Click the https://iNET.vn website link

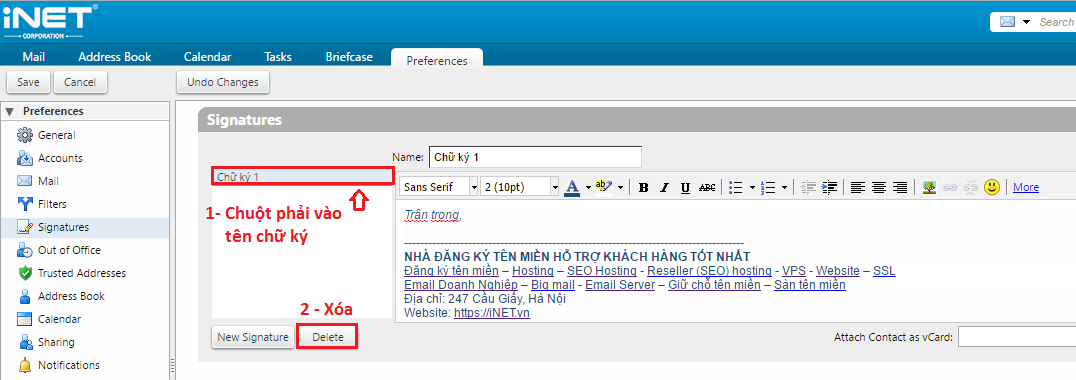click(492, 313)
